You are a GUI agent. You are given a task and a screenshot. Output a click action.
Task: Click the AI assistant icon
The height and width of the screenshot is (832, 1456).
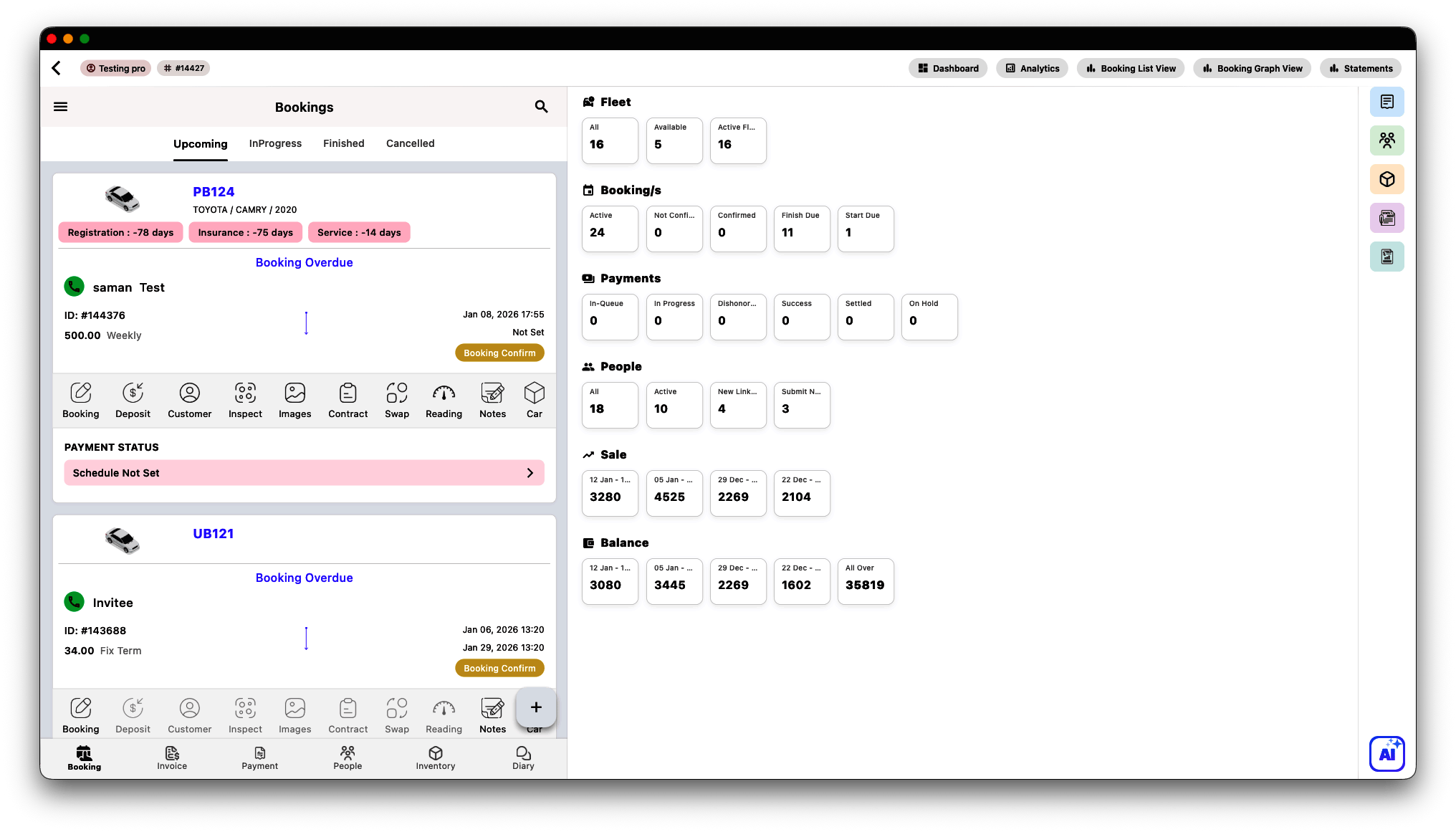coord(1386,753)
